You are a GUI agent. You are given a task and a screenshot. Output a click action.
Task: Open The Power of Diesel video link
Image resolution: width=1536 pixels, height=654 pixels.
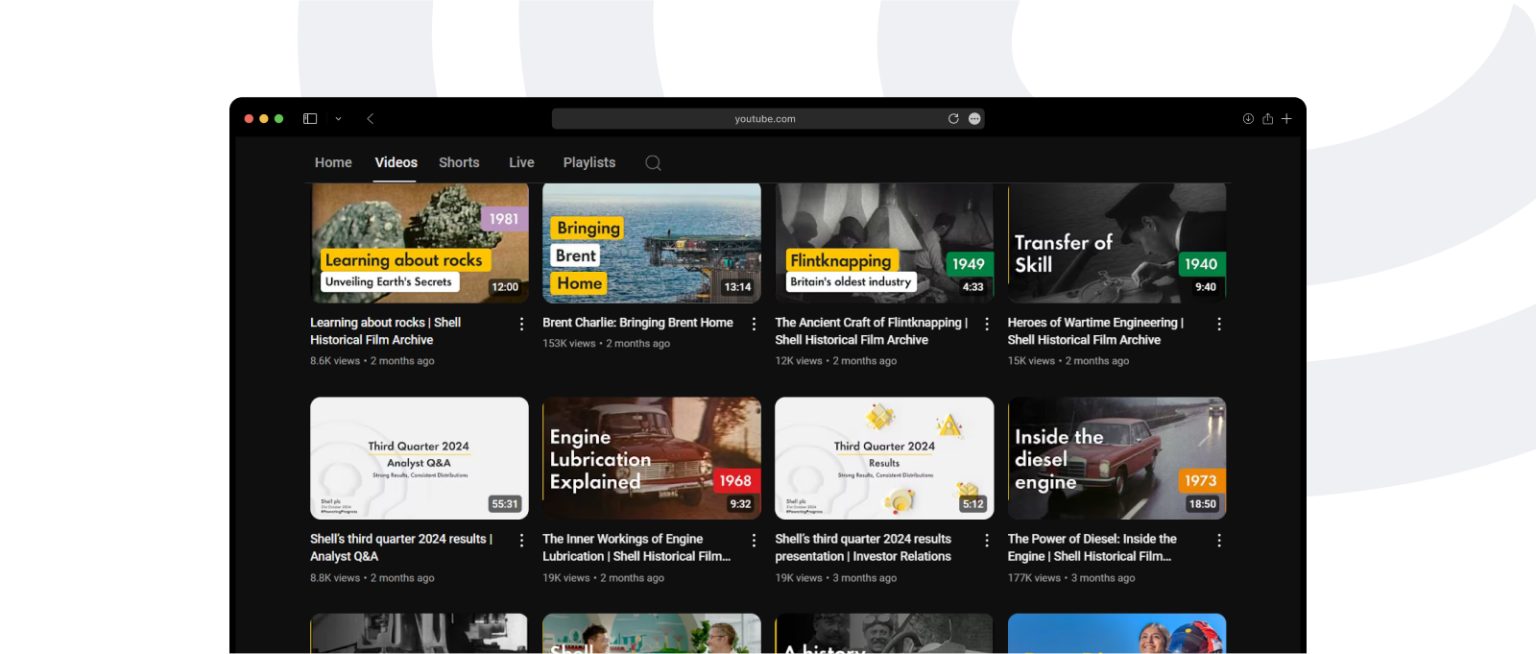(x=1093, y=547)
